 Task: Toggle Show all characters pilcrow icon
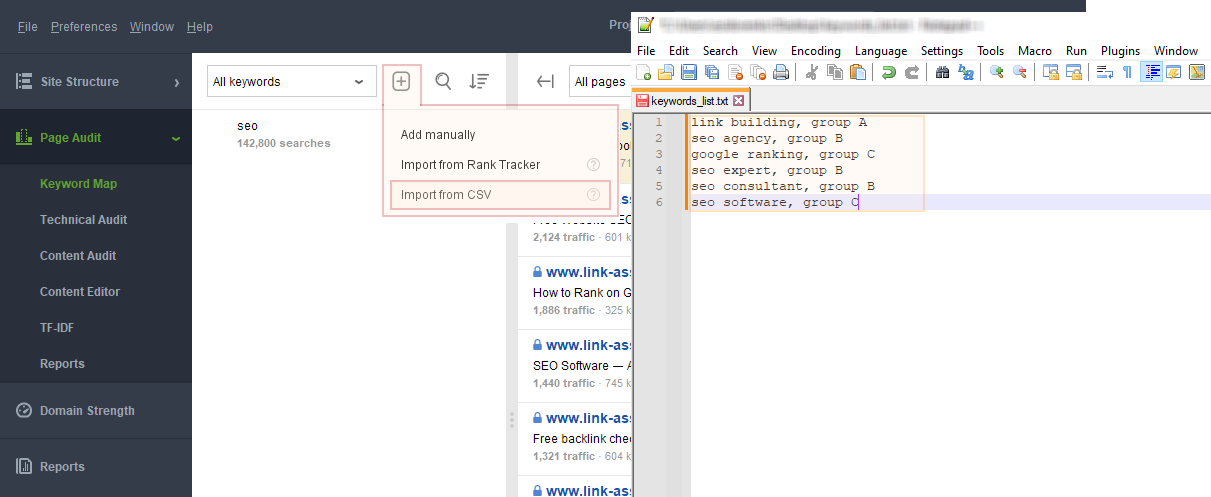click(x=1127, y=72)
